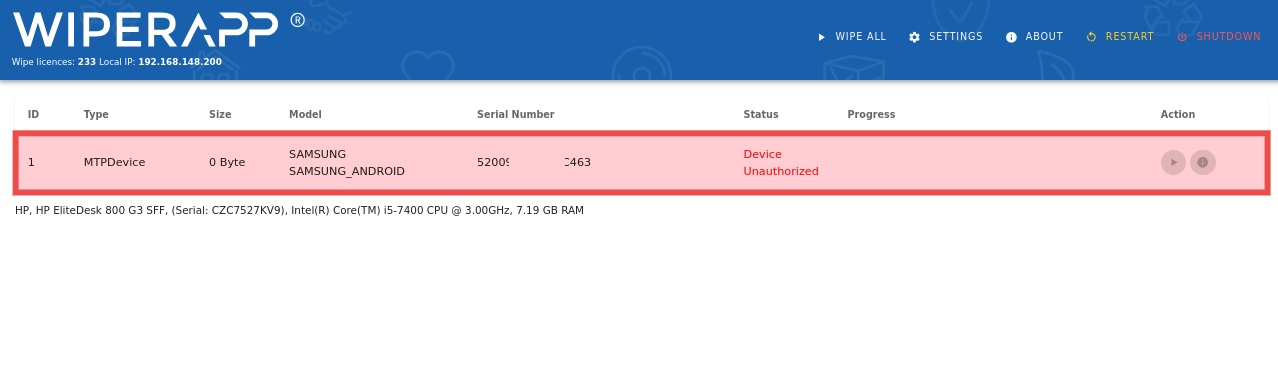Select the MTPDevice row type cell
The width and height of the screenshot is (1278, 389).
[114, 162]
